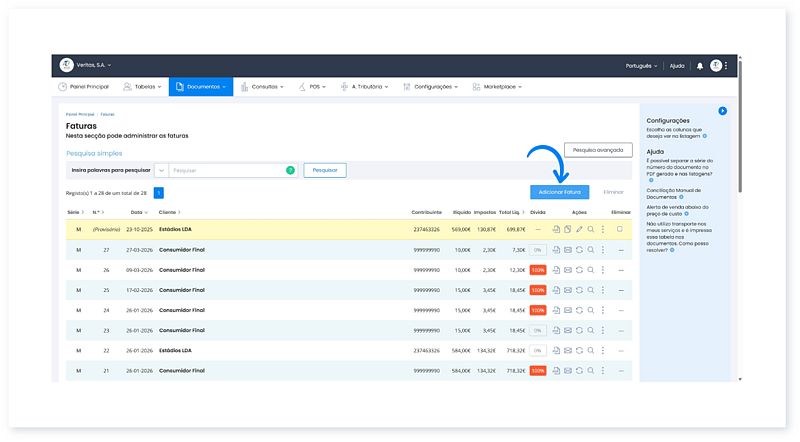Go to page 1 of results
Viewport: 800px width, 442px height.
[x=159, y=193]
